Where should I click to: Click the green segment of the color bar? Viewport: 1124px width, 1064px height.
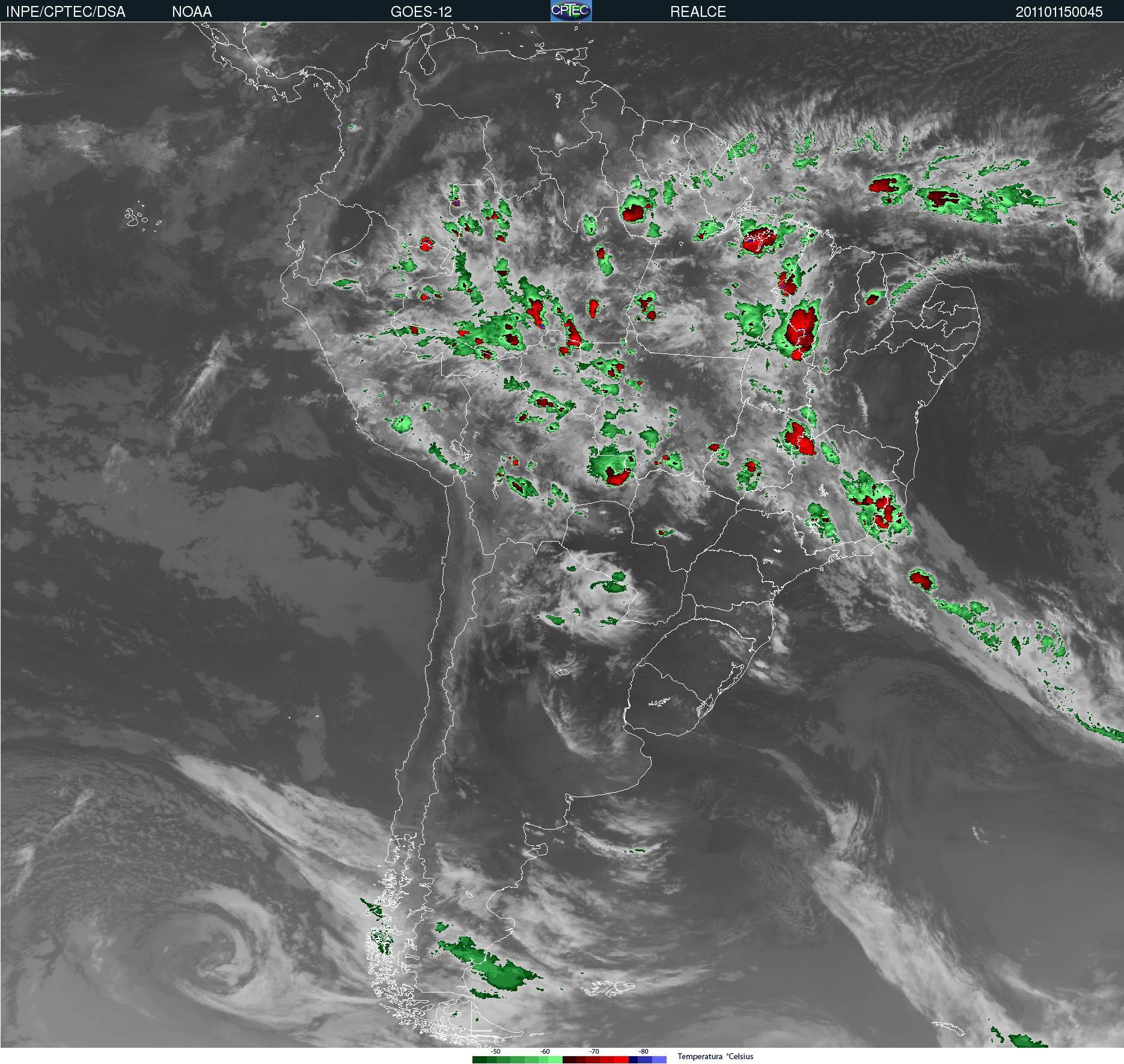point(518,1060)
